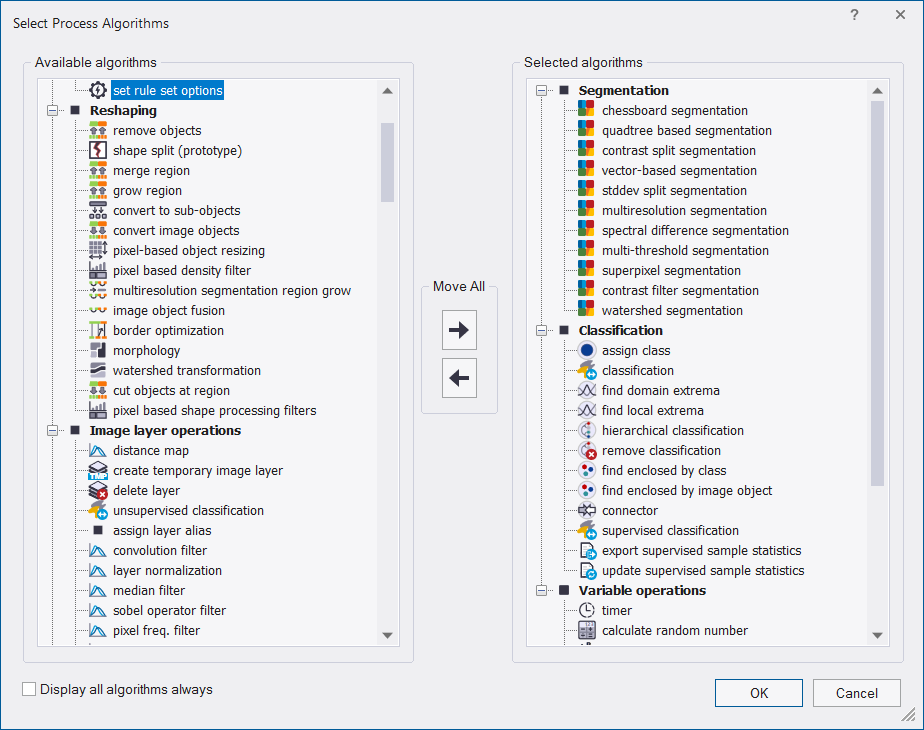
Task: Click the shape split (prototype) icon
Action: point(98,150)
